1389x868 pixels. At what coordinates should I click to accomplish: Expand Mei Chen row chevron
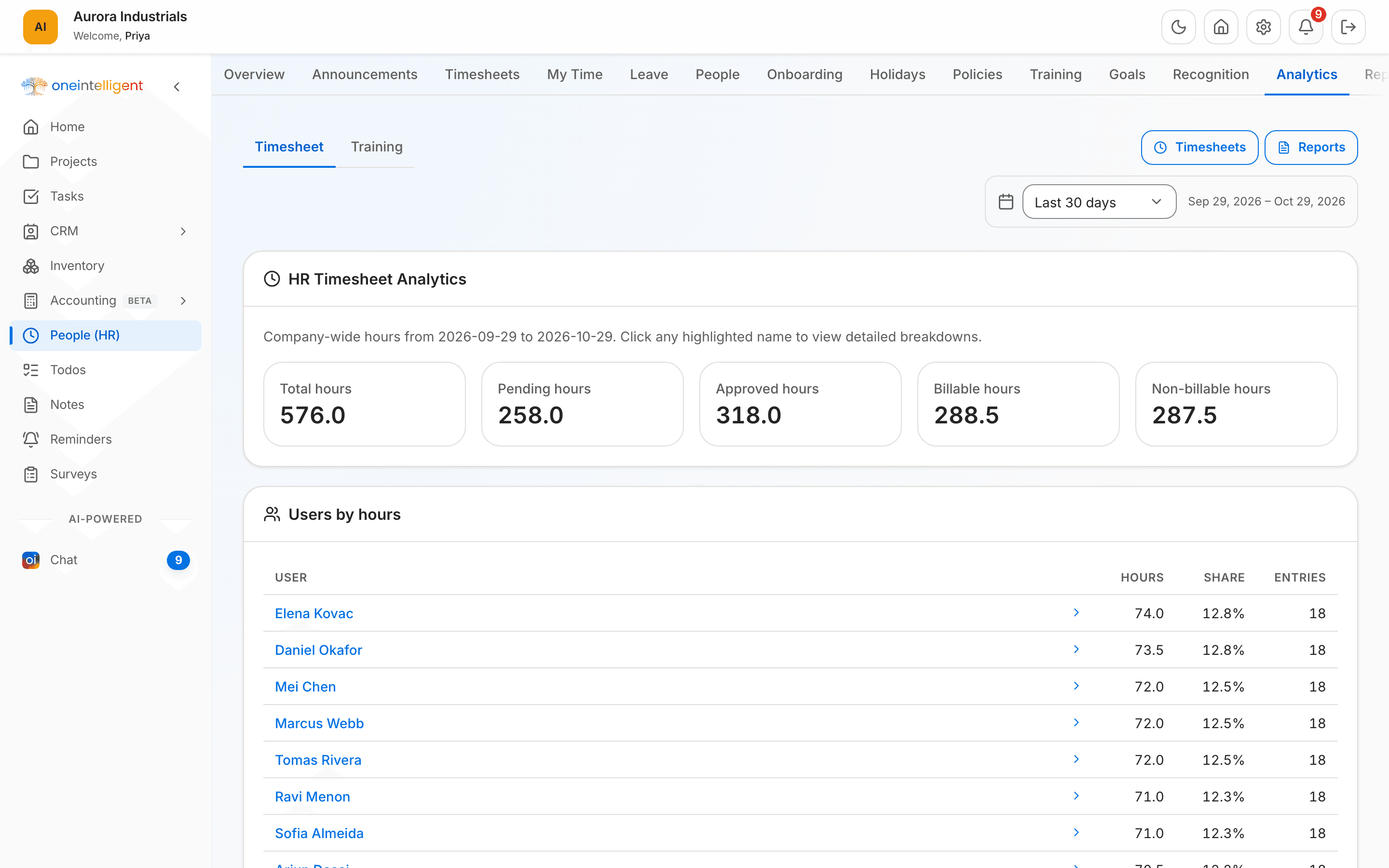click(x=1076, y=686)
